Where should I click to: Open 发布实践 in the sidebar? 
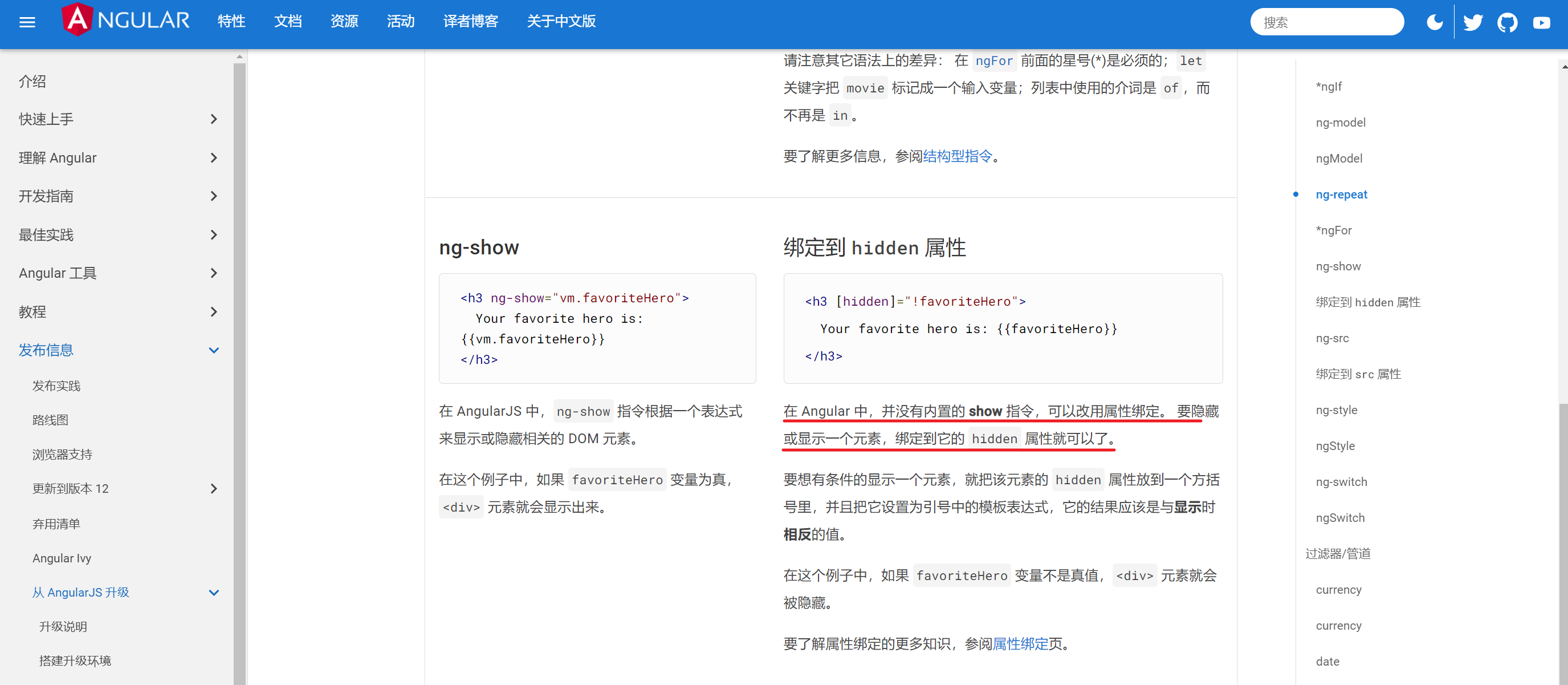click(x=56, y=386)
